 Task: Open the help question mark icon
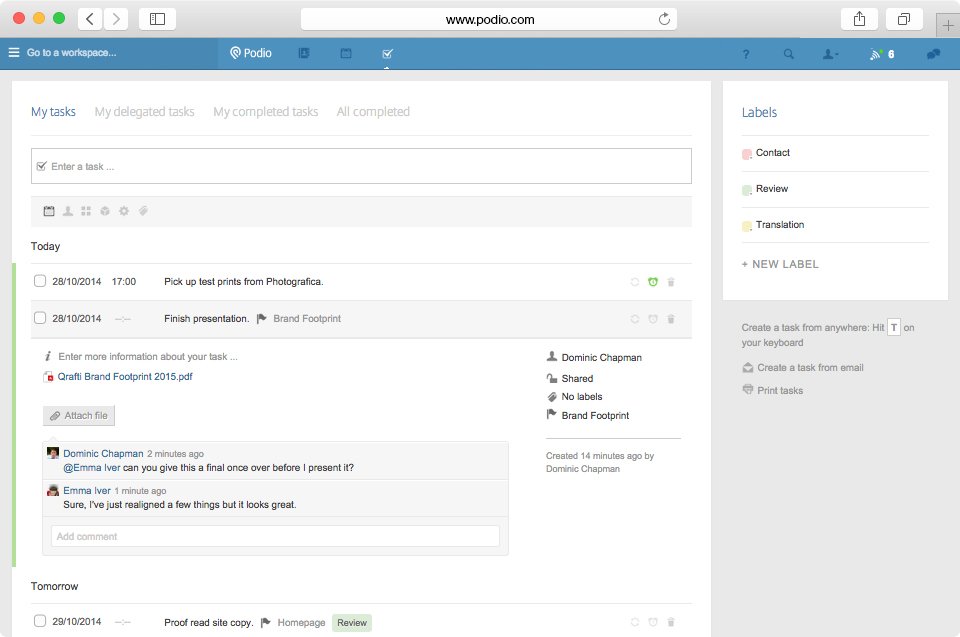click(746, 54)
